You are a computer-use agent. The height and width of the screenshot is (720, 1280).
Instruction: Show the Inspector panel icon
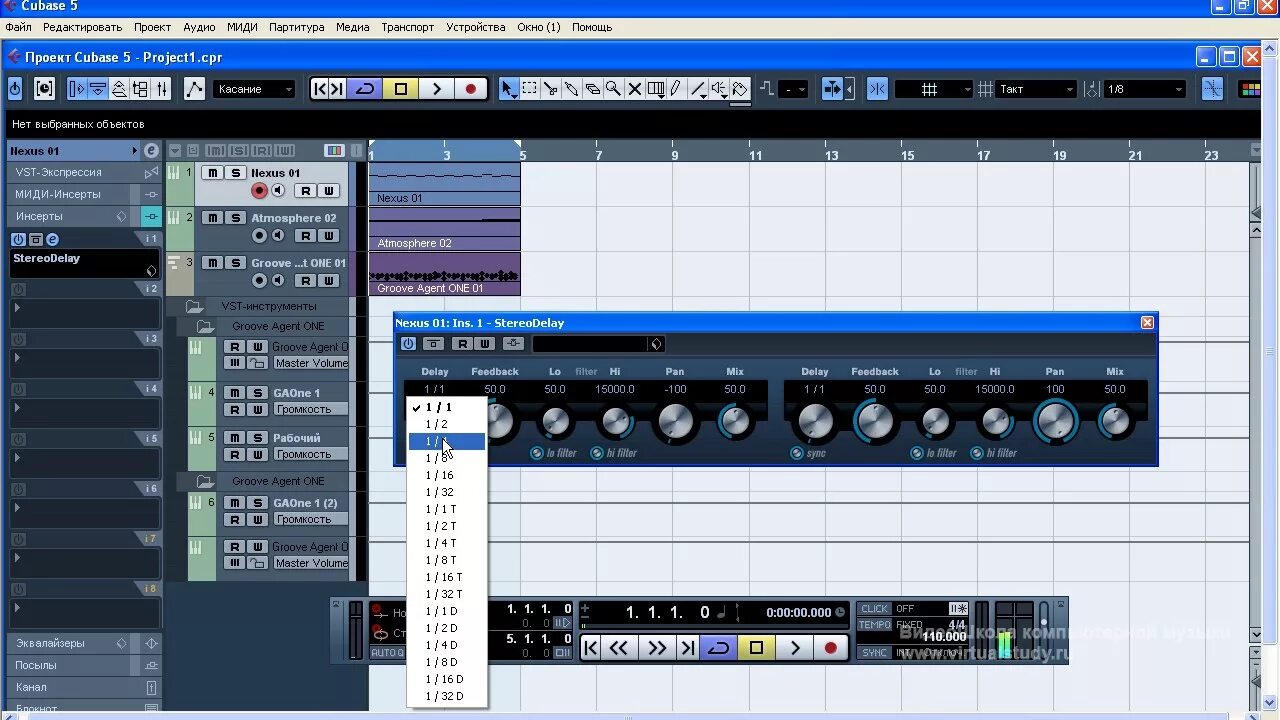pos(77,89)
